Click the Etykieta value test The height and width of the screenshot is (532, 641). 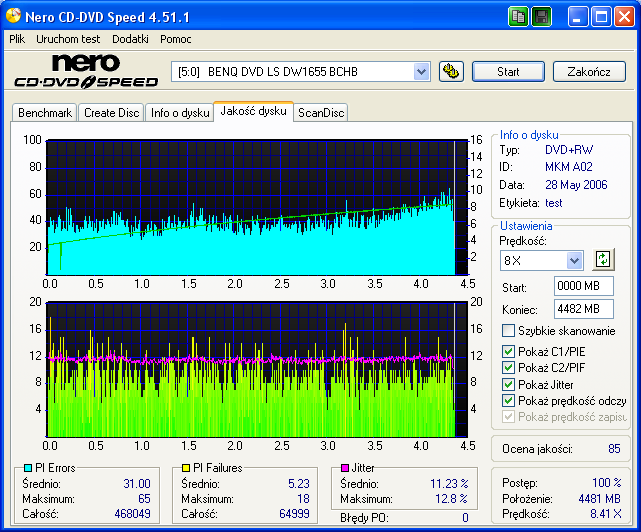pyautogui.click(x=554, y=203)
